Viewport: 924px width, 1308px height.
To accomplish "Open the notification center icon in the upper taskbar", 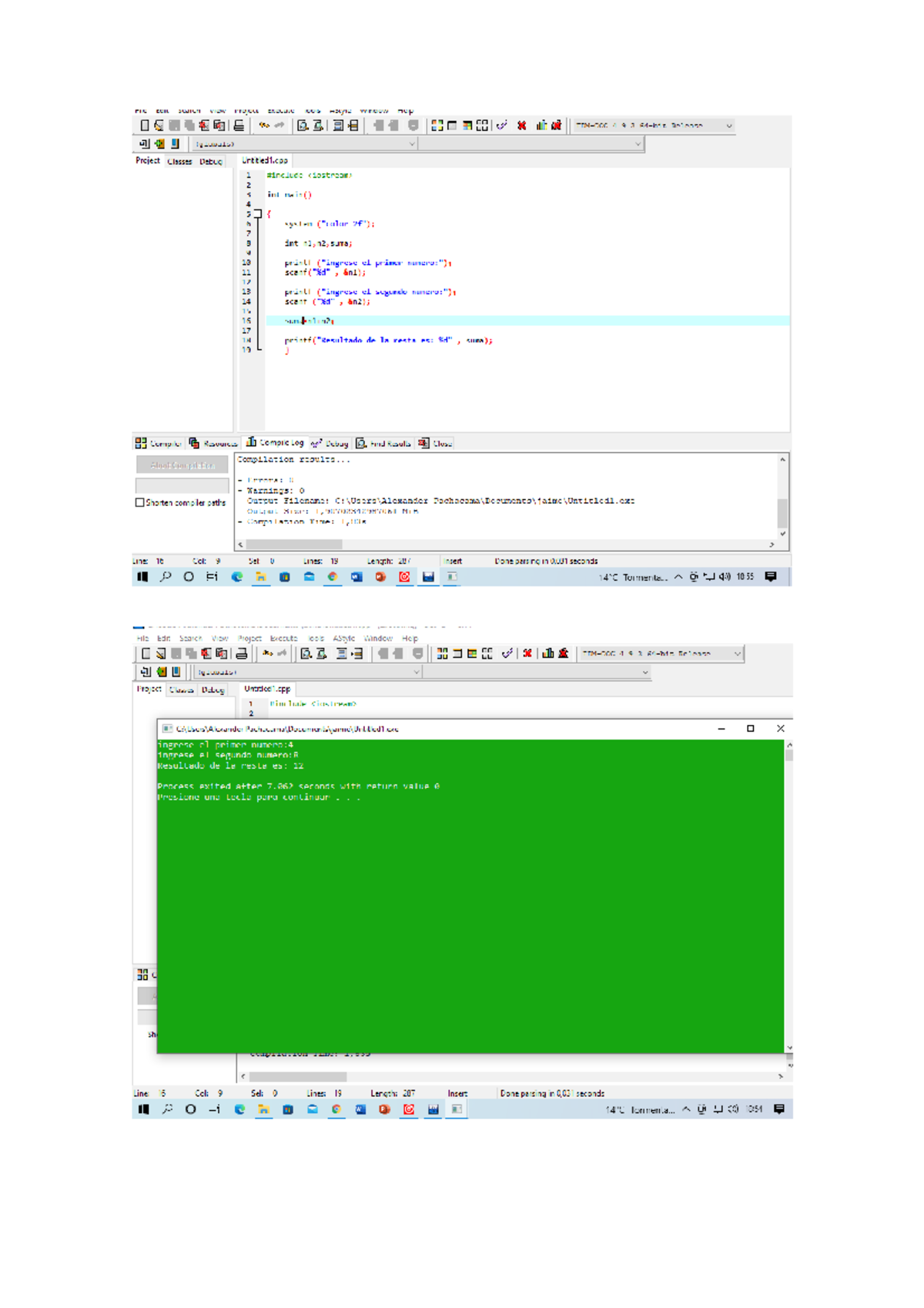I will 770,576.
